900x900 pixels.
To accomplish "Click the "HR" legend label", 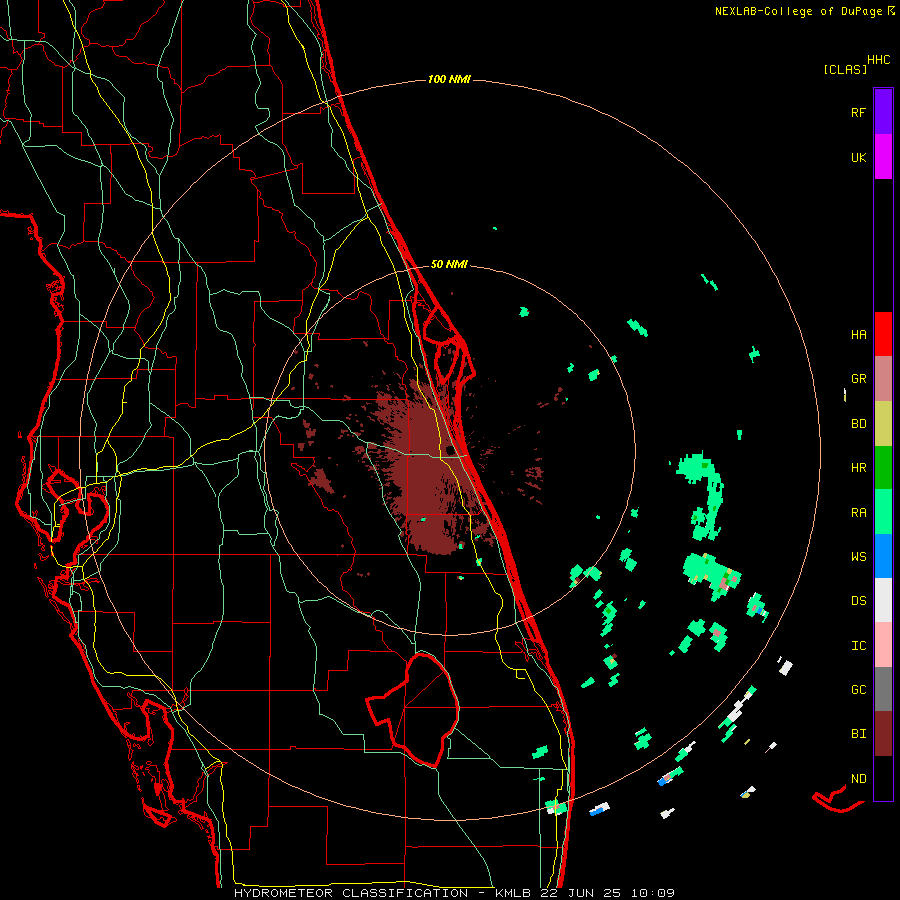I will pos(858,468).
